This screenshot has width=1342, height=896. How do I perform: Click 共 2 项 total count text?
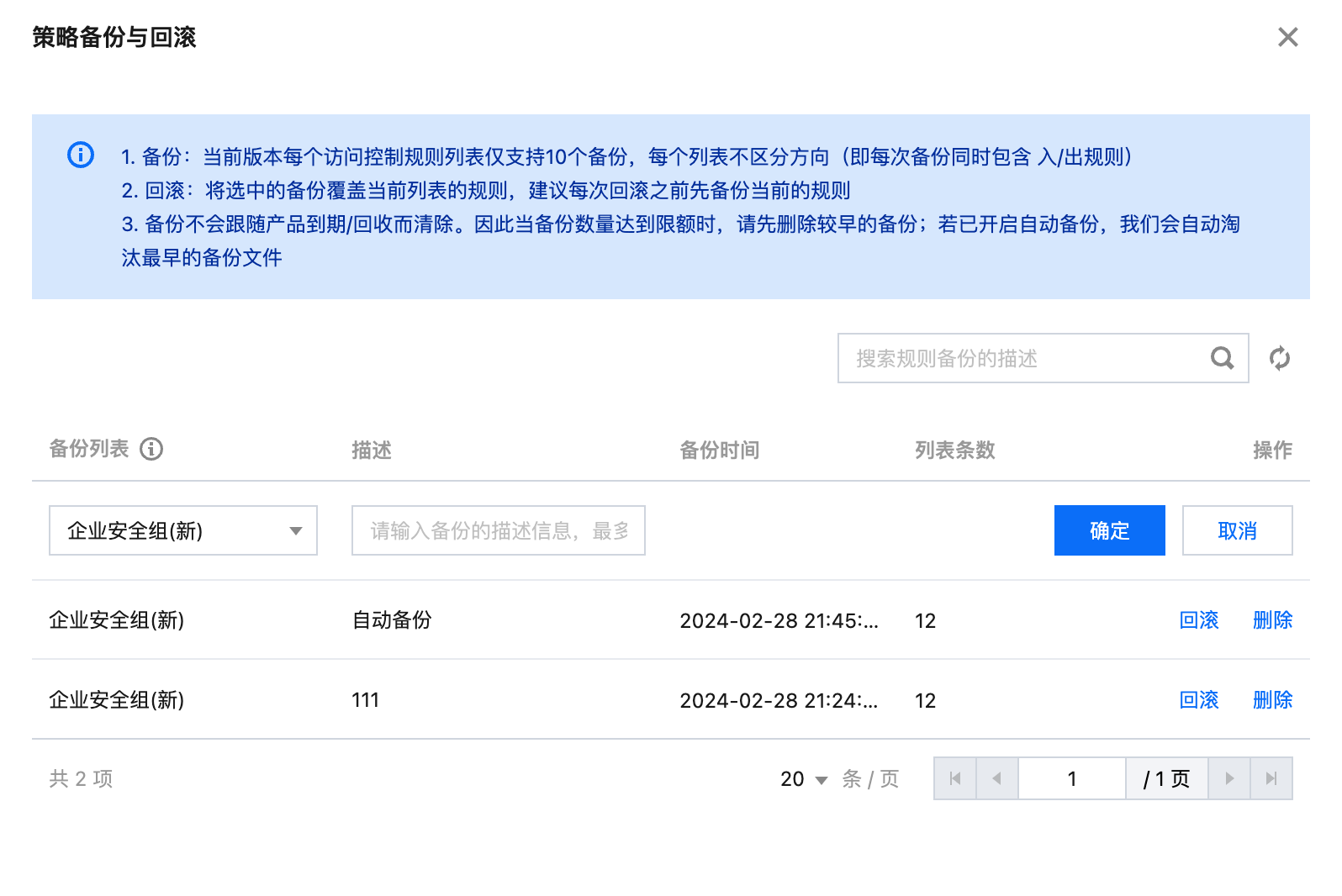81,779
